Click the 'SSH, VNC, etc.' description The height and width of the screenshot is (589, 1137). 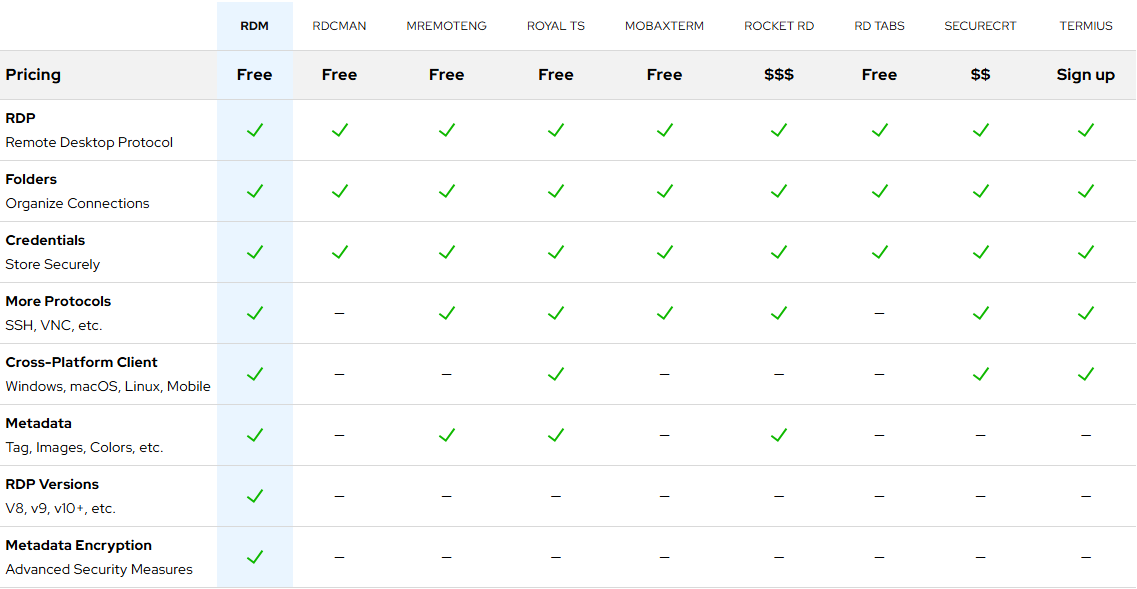54,326
